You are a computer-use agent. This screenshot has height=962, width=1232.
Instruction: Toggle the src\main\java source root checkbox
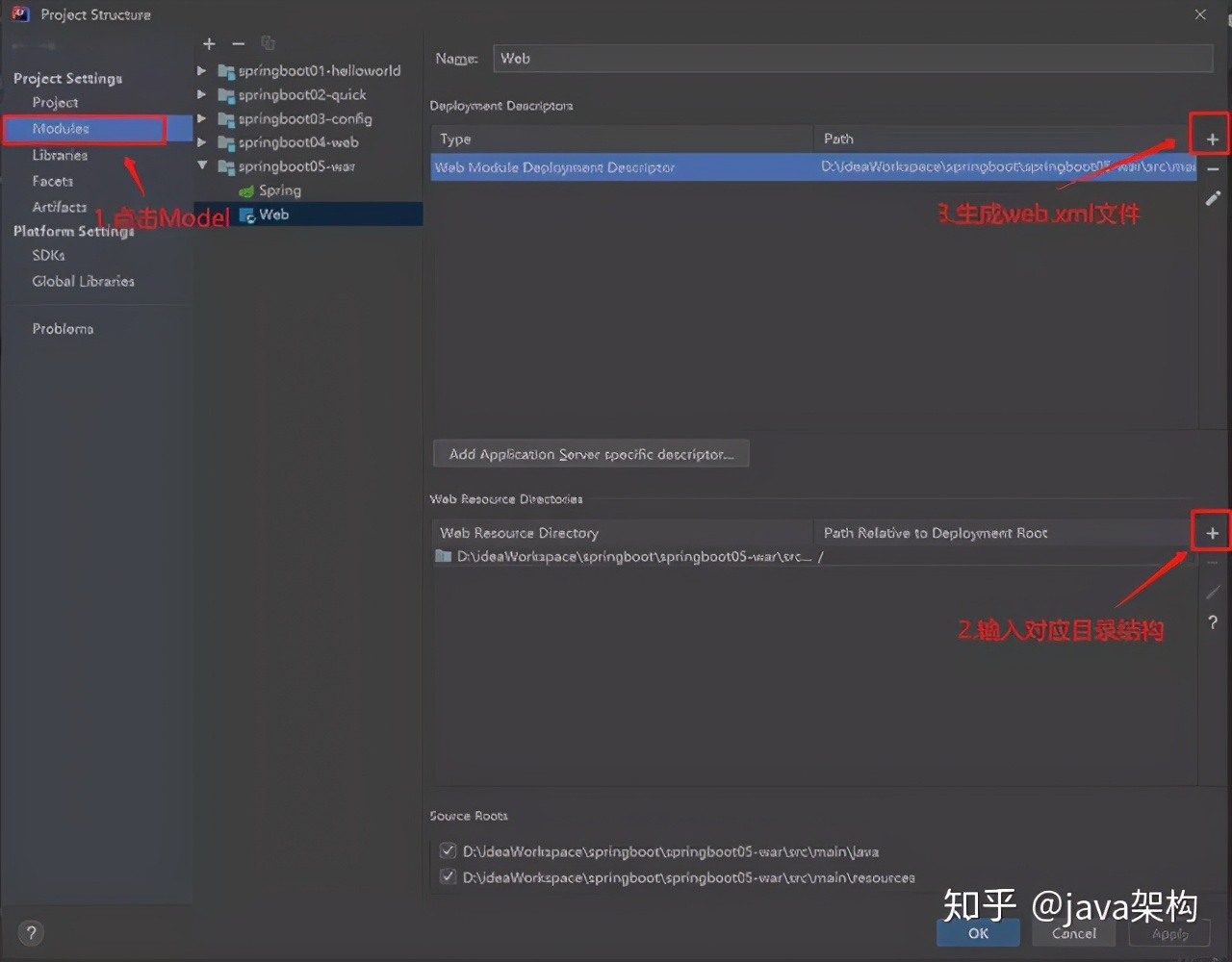[x=448, y=850]
